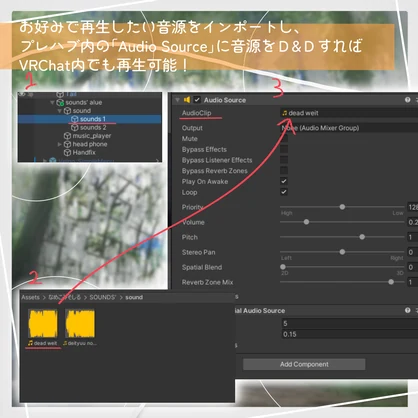
Task: Collapse the Audio Source component
Action: coord(177,100)
